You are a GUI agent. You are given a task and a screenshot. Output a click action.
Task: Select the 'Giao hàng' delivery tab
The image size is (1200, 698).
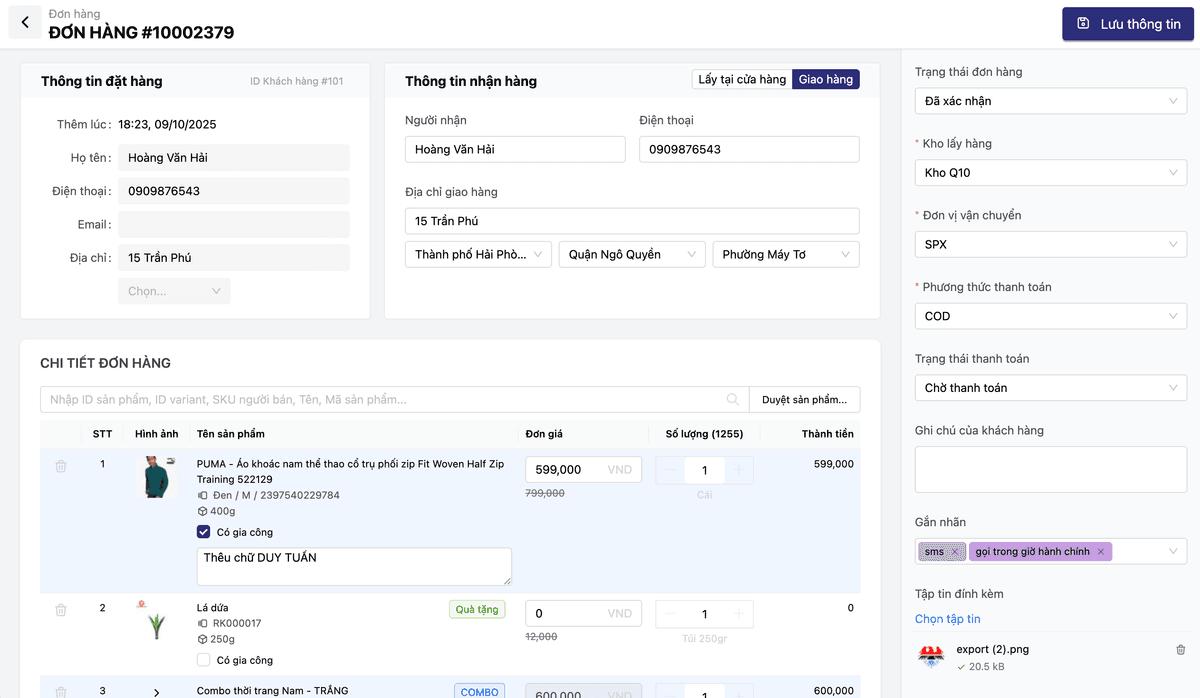(x=826, y=80)
